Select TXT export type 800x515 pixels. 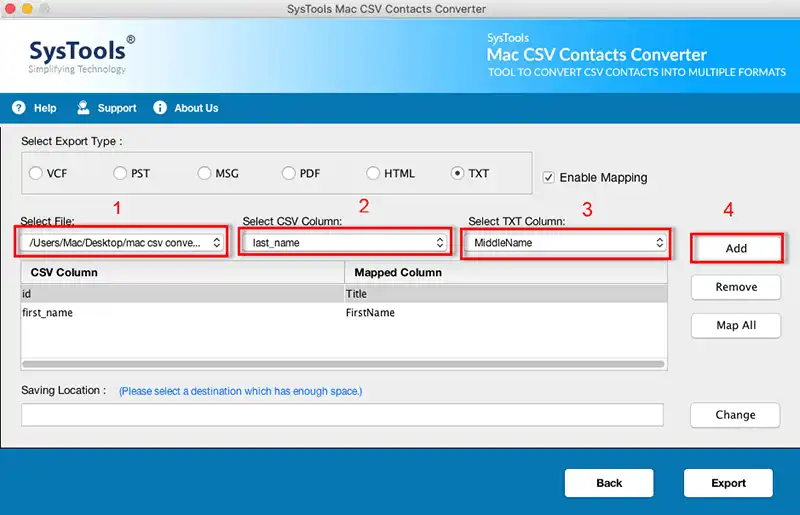[457, 174]
